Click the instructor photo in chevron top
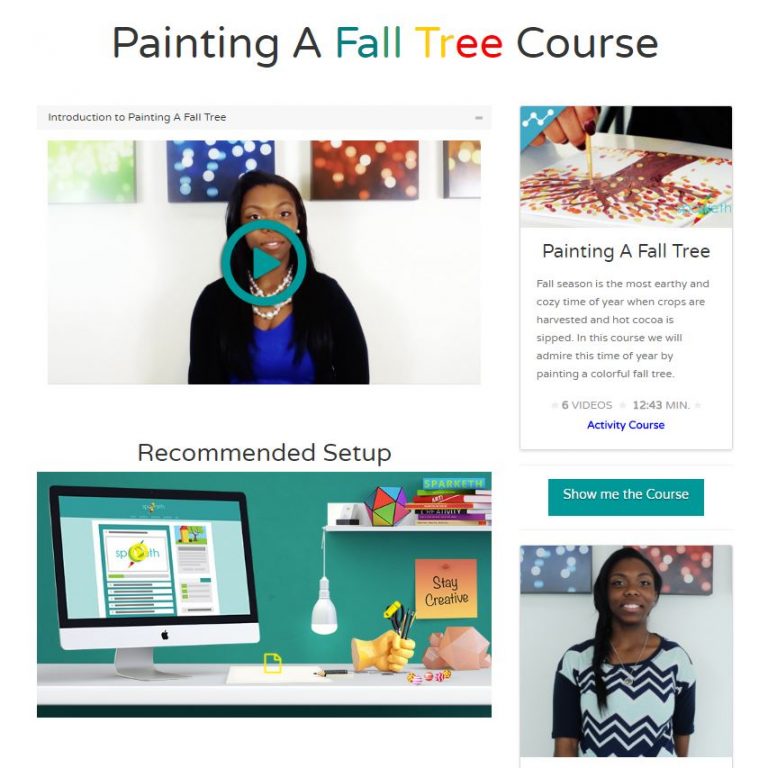 (x=625, y=651)
